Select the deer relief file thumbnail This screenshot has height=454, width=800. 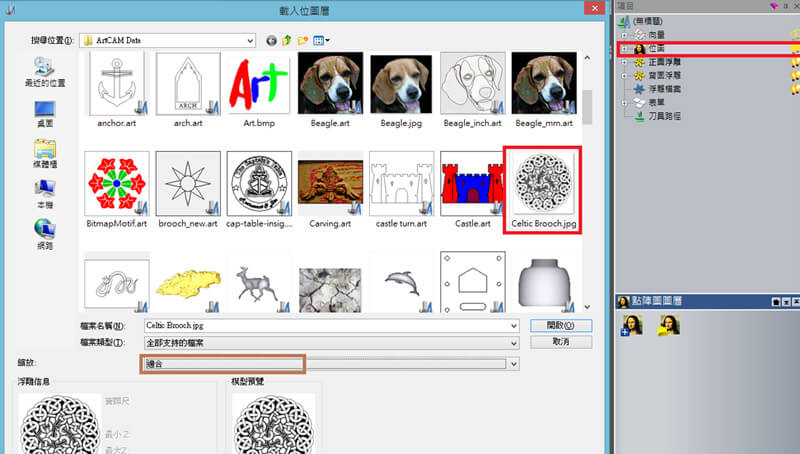pos(259,282)
